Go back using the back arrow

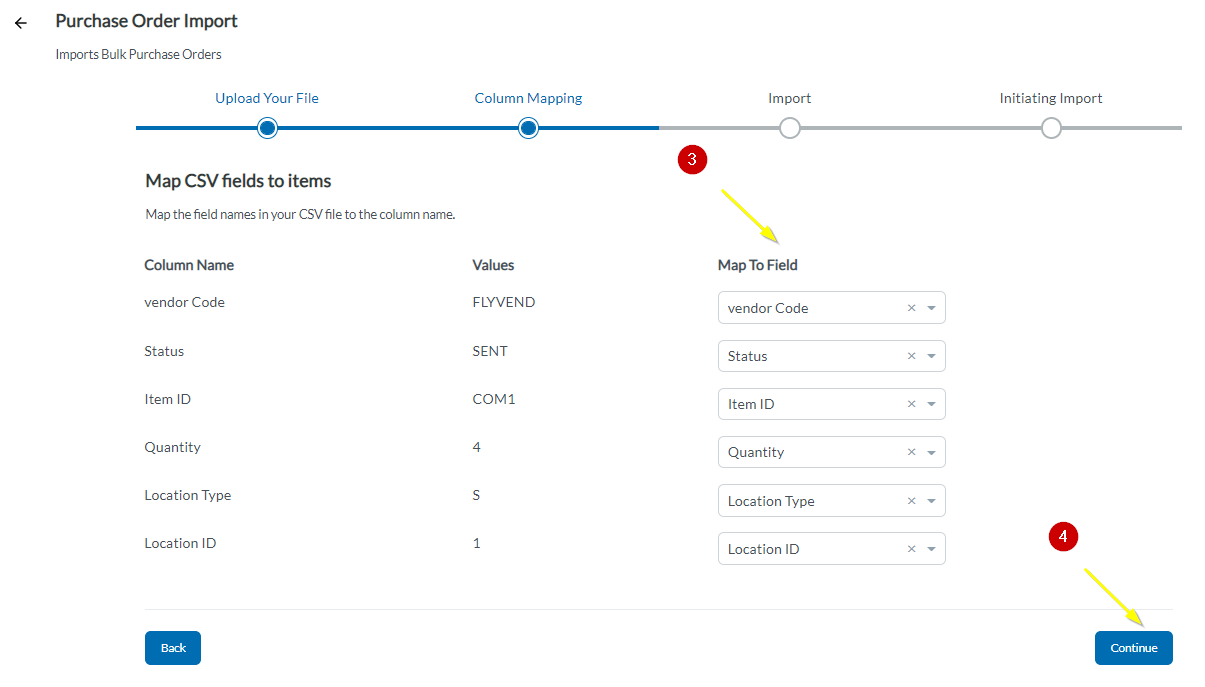20,22
